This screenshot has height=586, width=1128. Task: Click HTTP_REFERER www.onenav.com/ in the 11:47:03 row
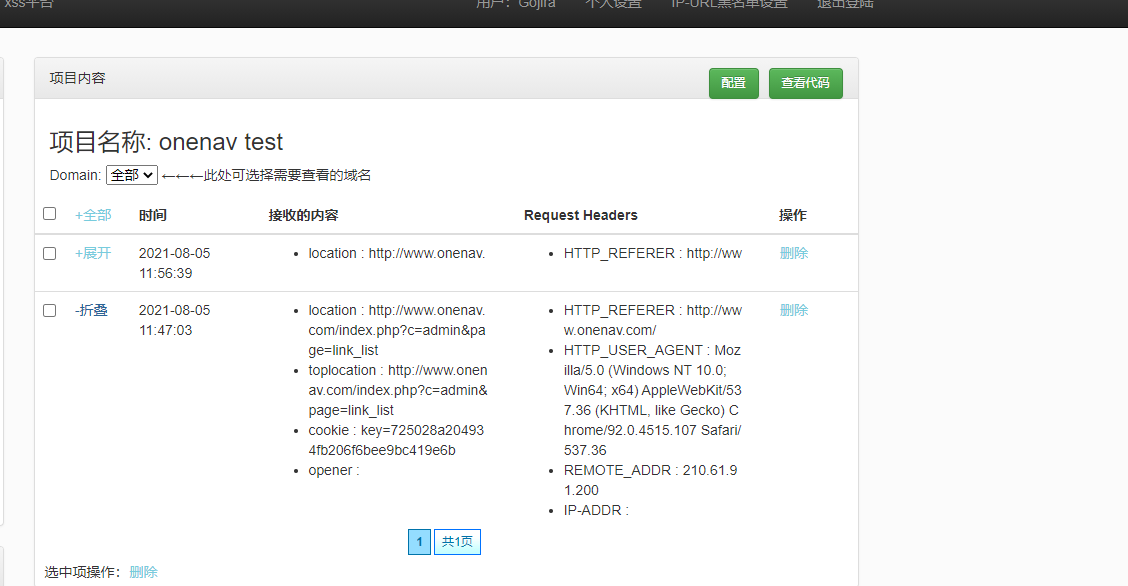(652, 320)
